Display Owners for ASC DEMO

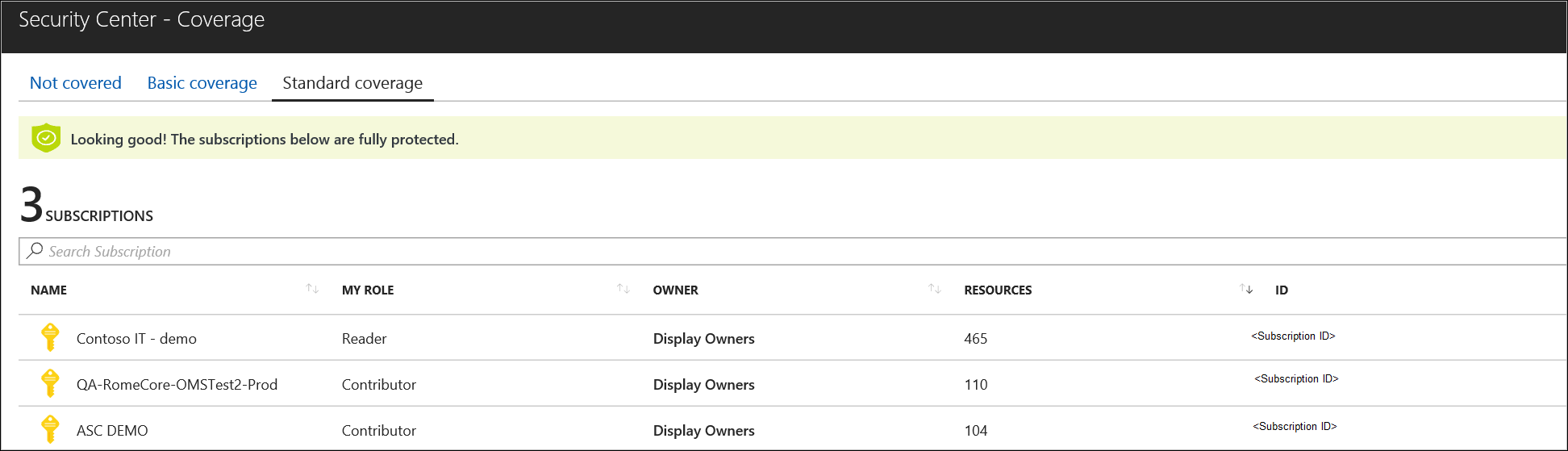point(704,431)
